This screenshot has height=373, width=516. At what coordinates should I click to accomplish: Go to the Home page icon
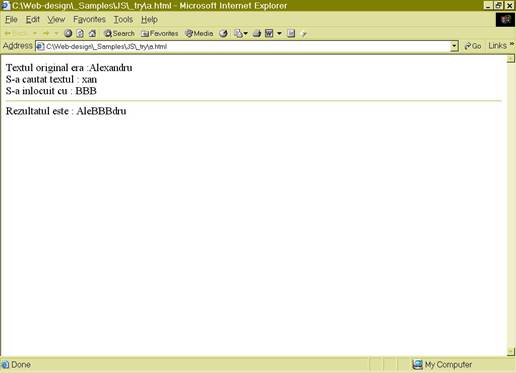[x=92, y=33]
